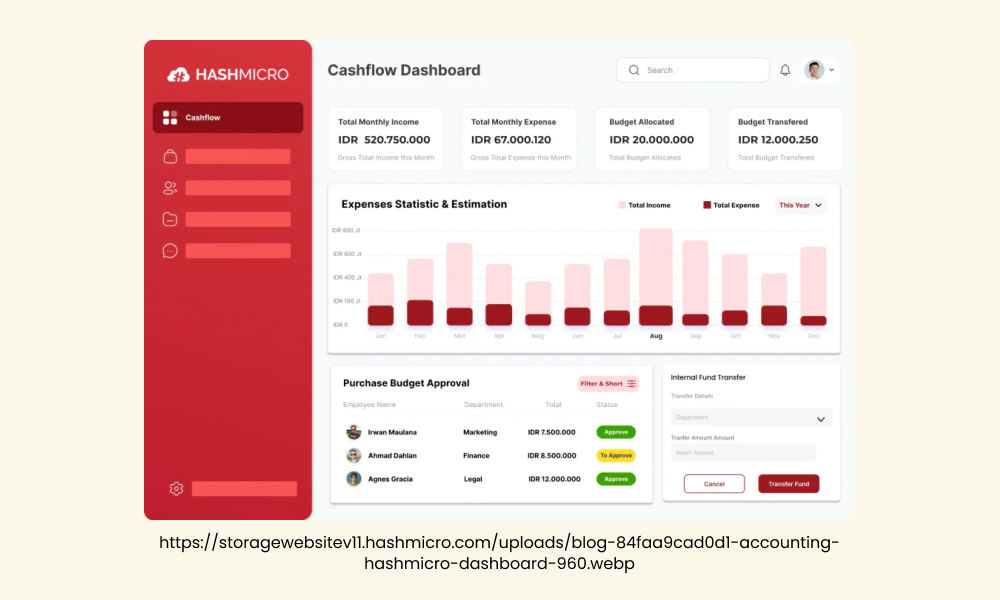Click the IDR 12.000.000 total

pyautogui.click(x=554, y=479)
